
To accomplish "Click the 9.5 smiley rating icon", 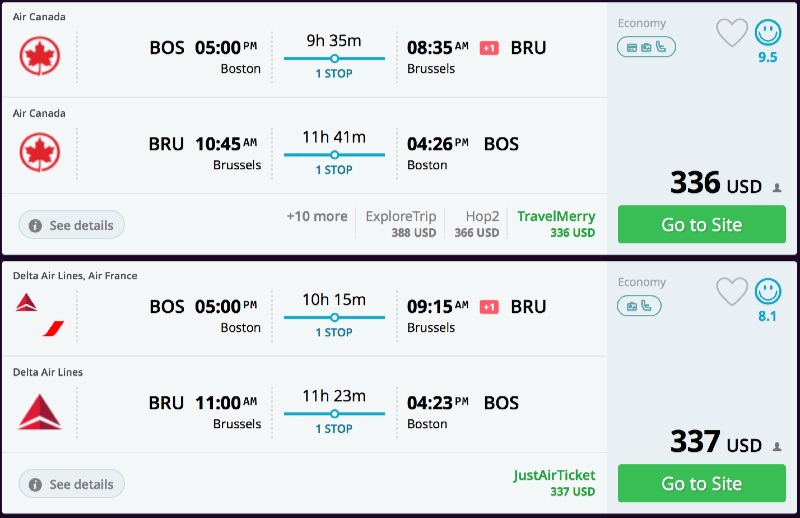I will tap(768, 33).
